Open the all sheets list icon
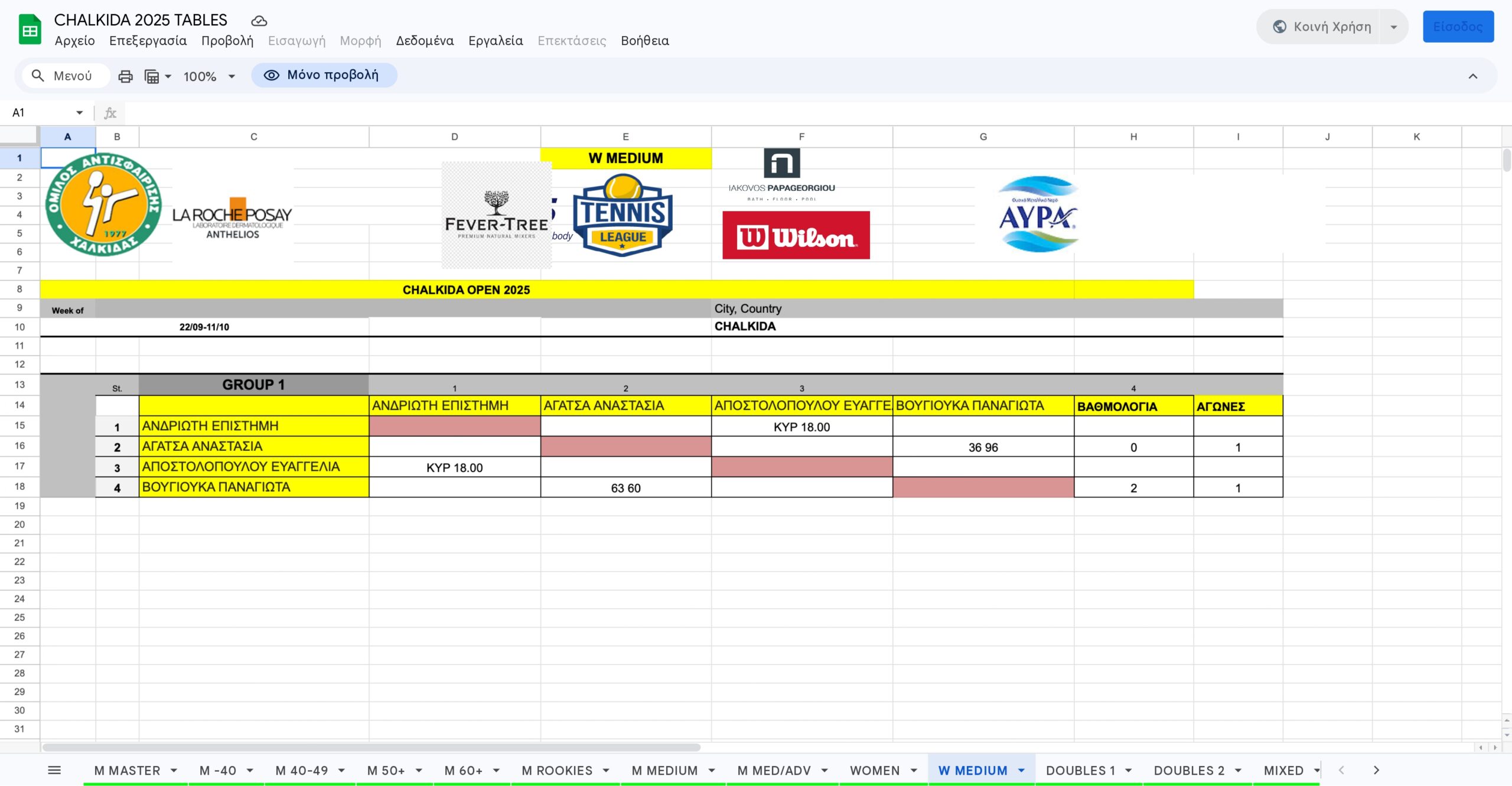1512x786 pixels. click(54, 770)
